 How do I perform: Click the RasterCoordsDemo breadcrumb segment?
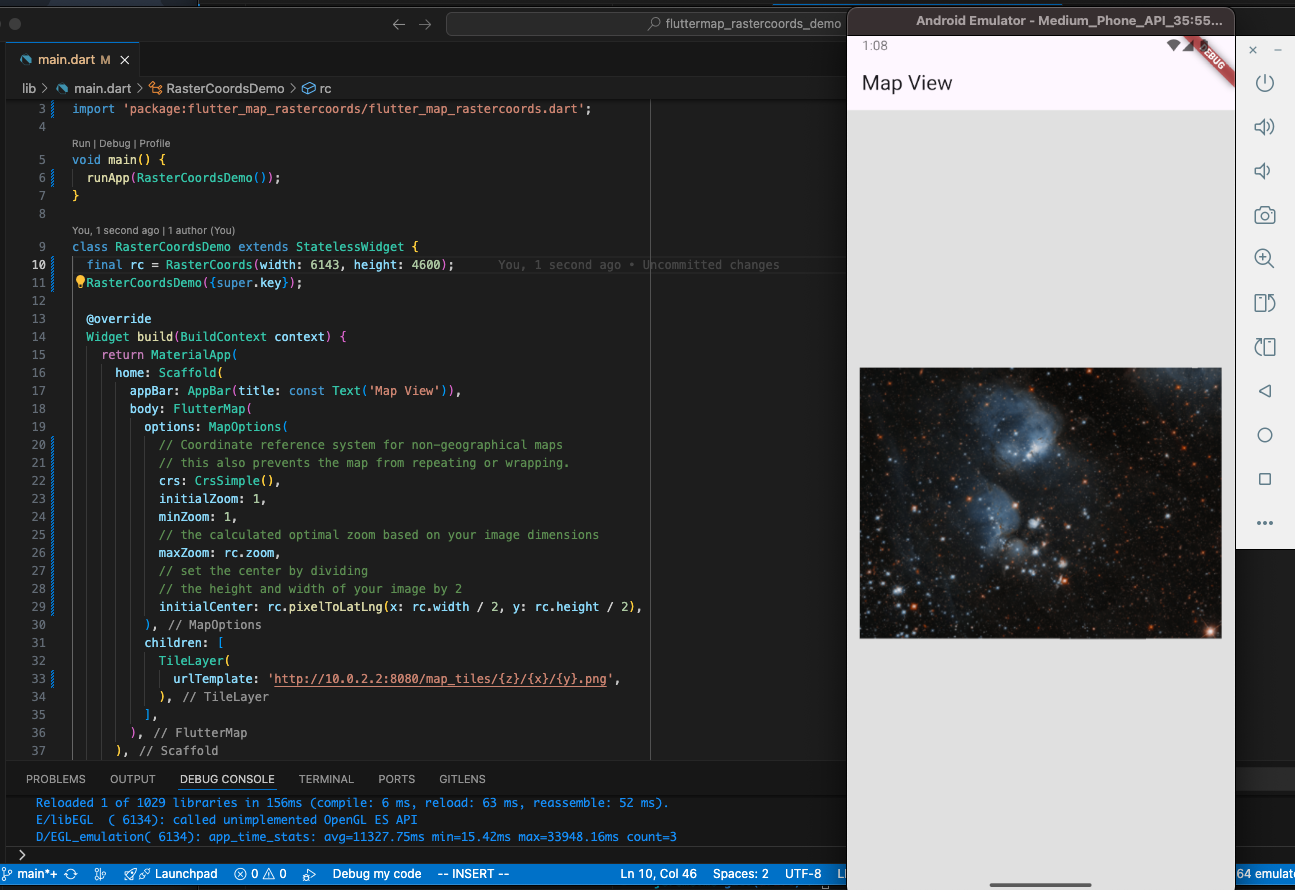[216, 88]
